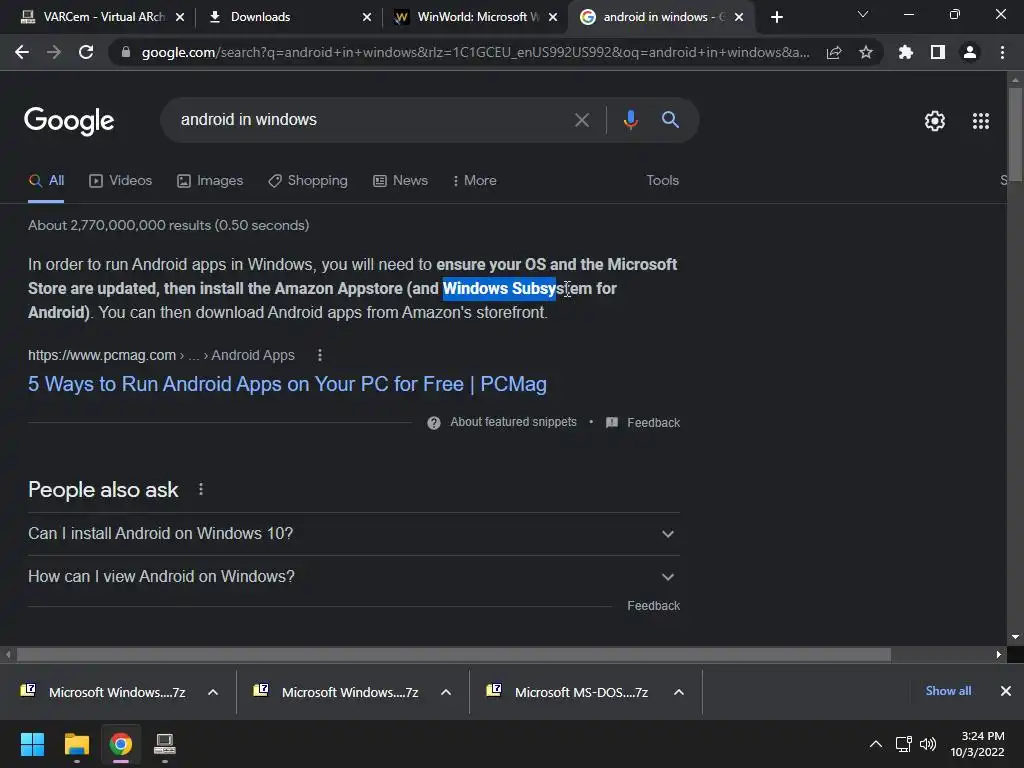Open File Explorer from the taskbar
This screenshot has height=768, width=1024.
click(76, 744)
